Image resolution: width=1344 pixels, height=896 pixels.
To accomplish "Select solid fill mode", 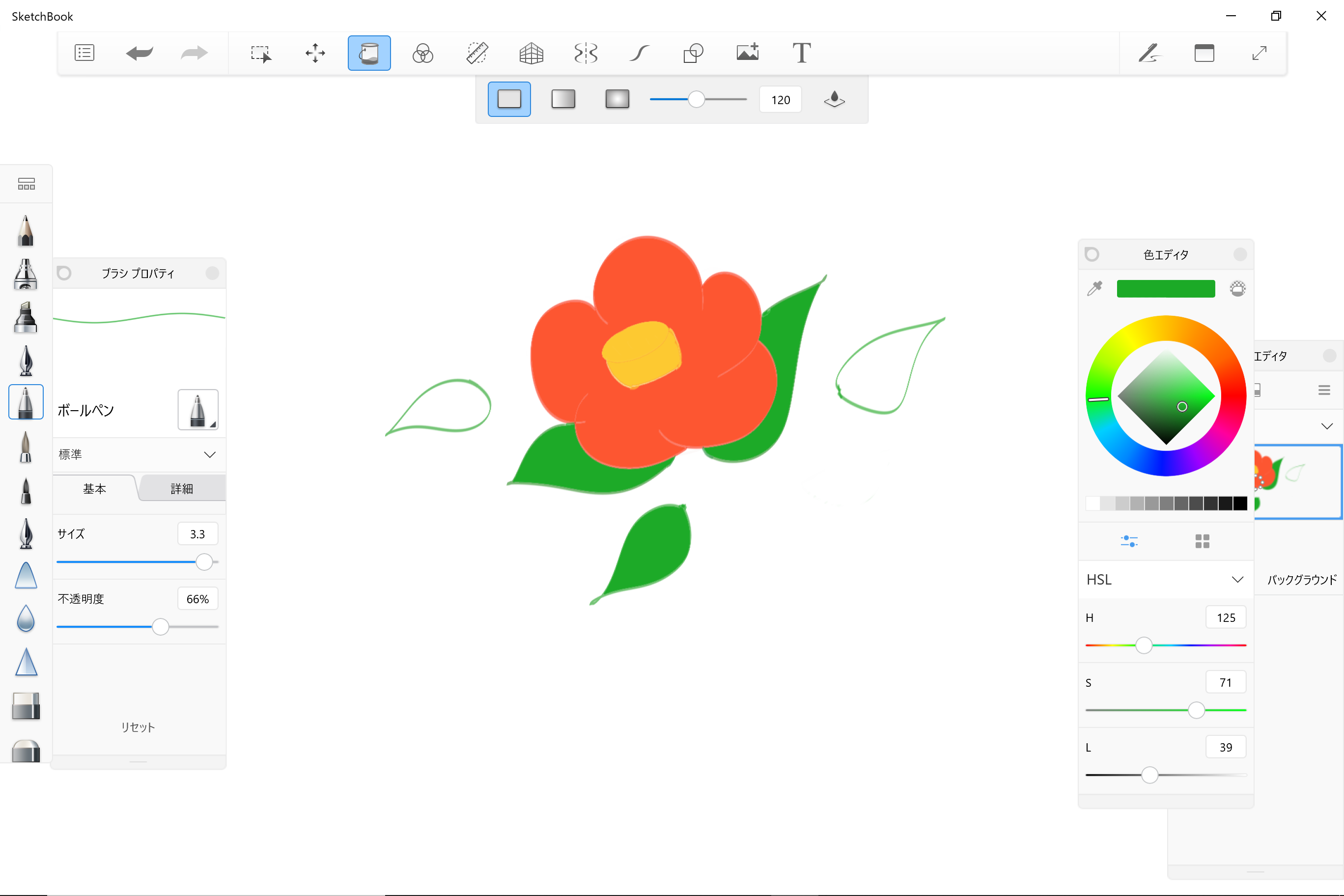I will coord(509,99).
